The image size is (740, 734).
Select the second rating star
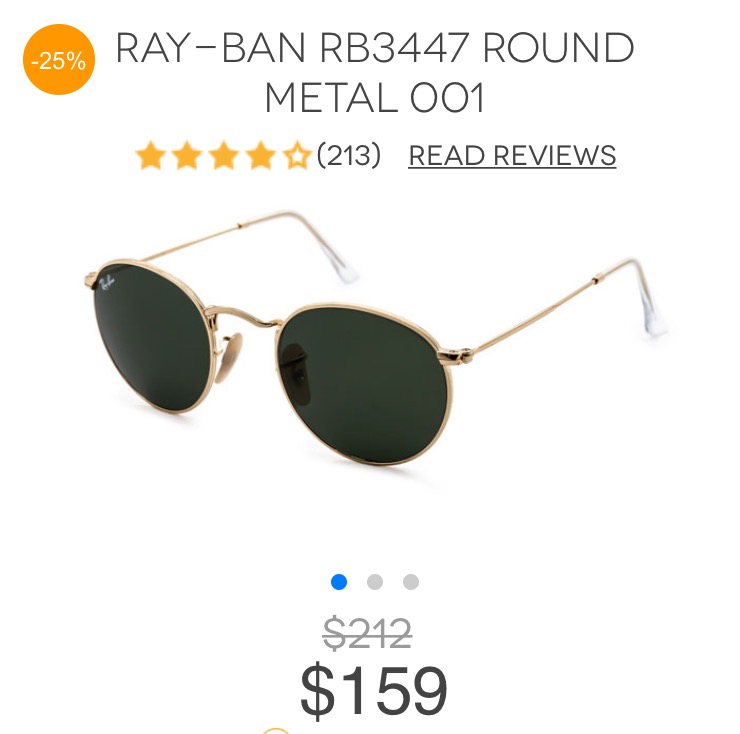[x=187, y=155]
